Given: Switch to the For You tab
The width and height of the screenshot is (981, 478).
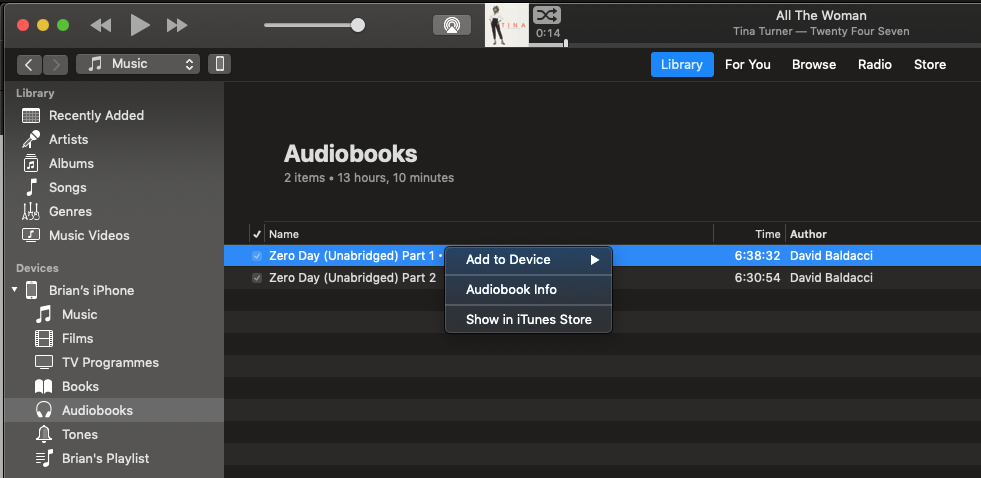Looking at the screenshot, I should coord(747,64).
